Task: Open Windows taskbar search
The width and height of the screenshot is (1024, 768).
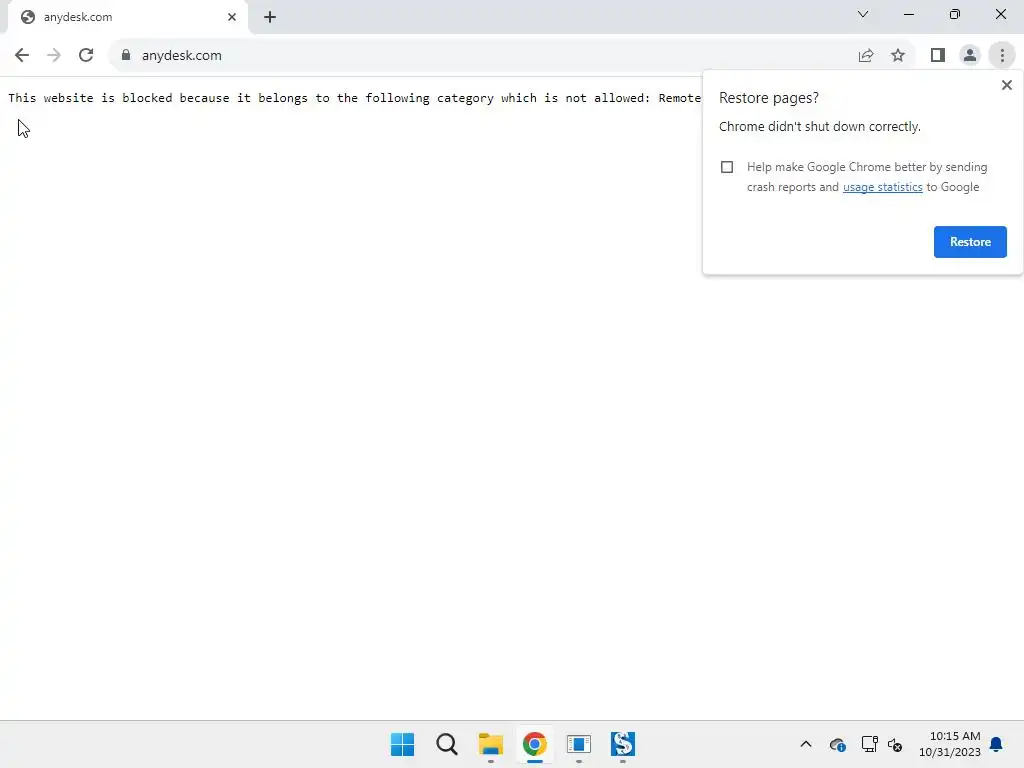Action: pyautogui.click(x=447, y=744)
